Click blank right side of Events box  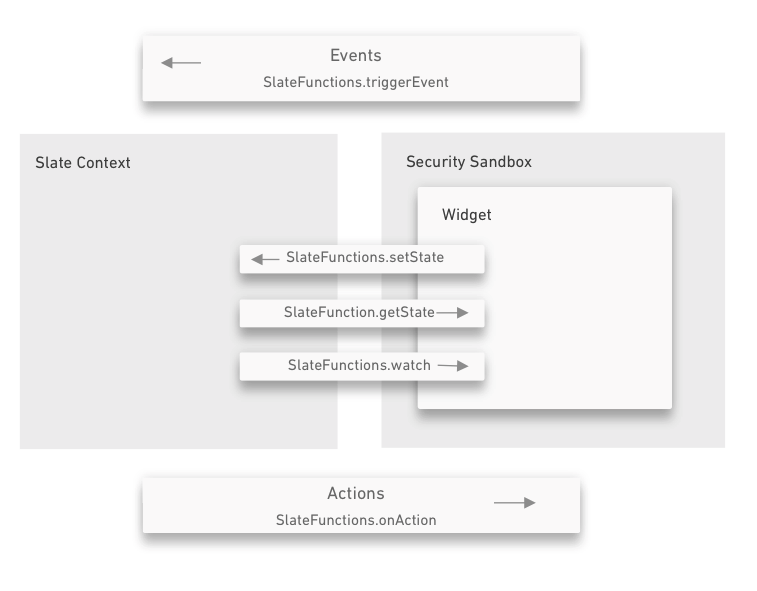click(517, 68)
